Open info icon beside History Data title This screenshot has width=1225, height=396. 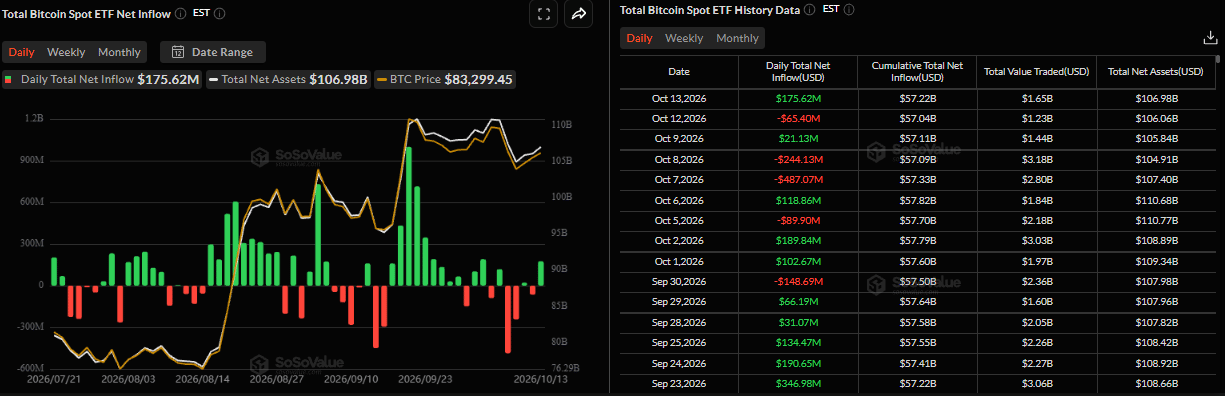(x=810, y=9)
